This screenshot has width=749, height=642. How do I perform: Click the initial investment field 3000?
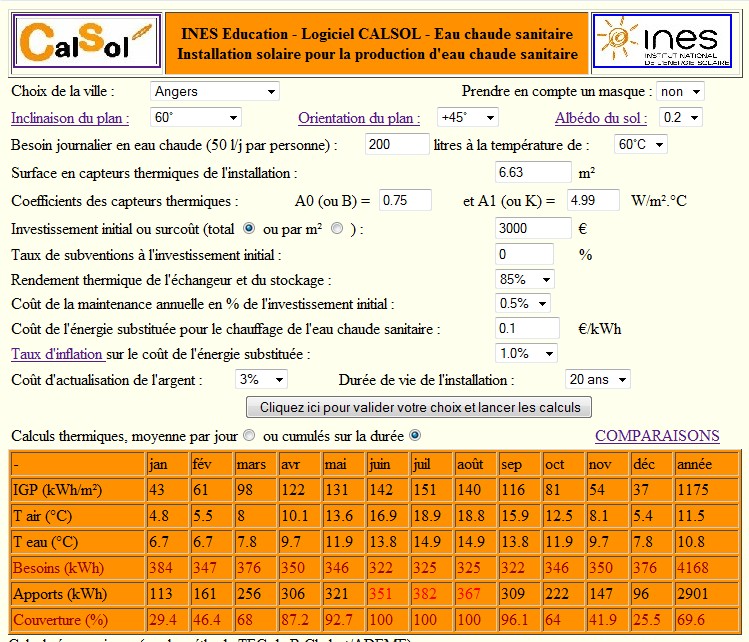(x=533, y=228)
